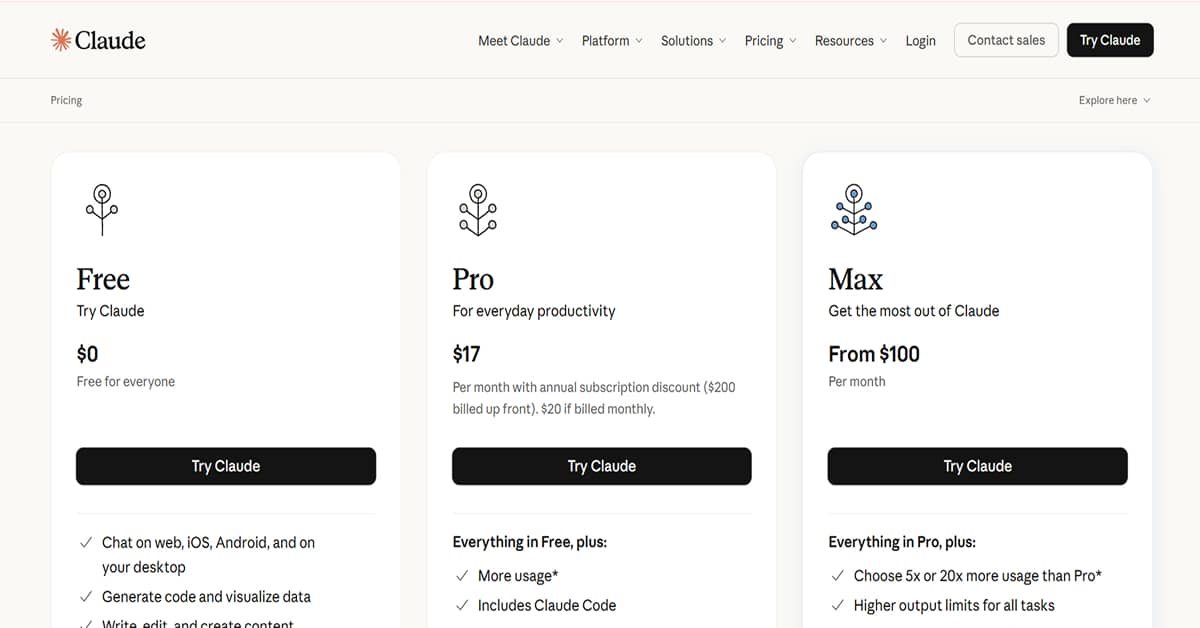Viewport: 1200px width, 628px height.
Task: Click the '$0' price text
Action: (87, 354)
